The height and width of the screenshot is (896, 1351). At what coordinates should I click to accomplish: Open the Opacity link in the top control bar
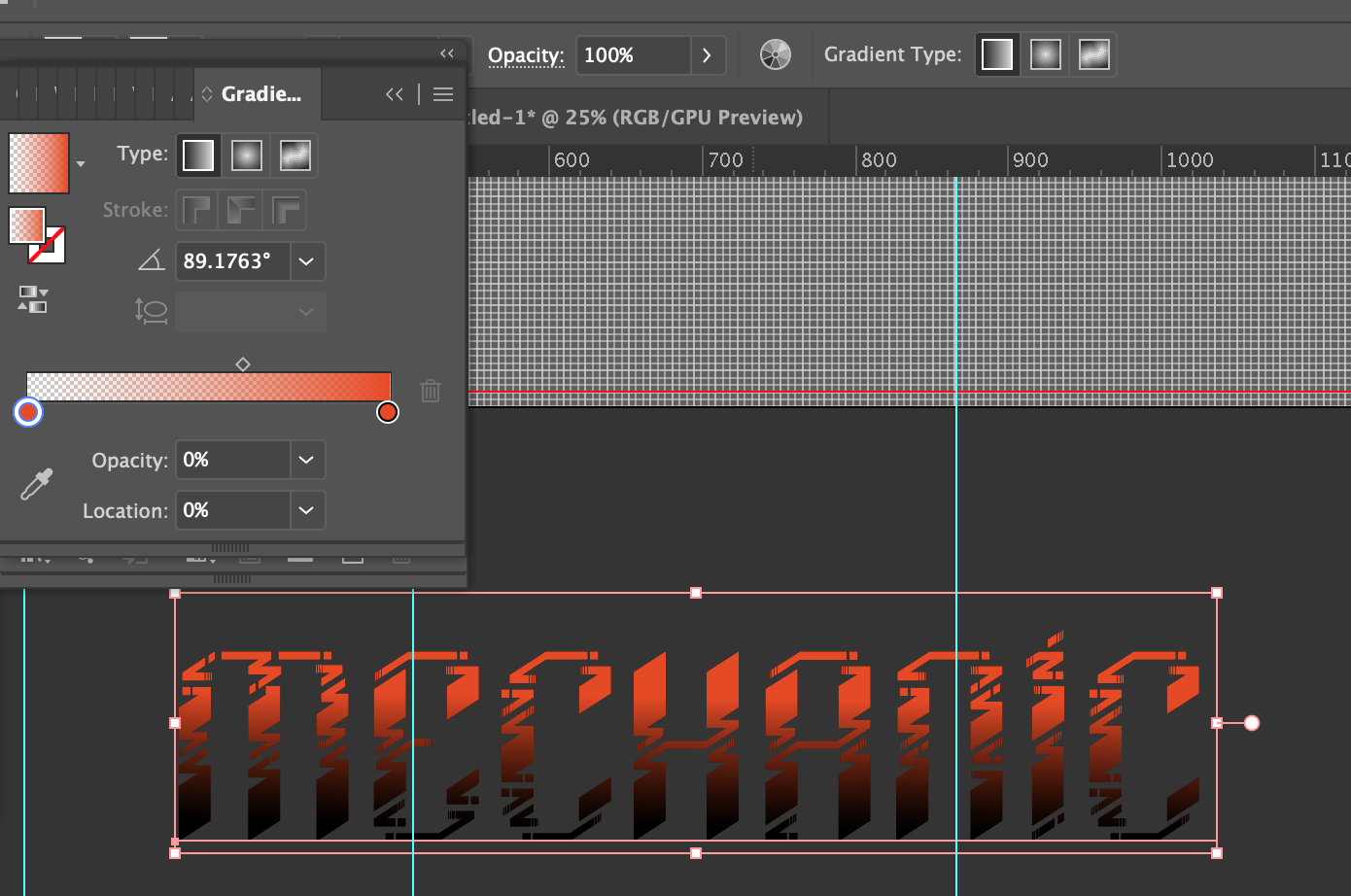(x=526, y=55)
